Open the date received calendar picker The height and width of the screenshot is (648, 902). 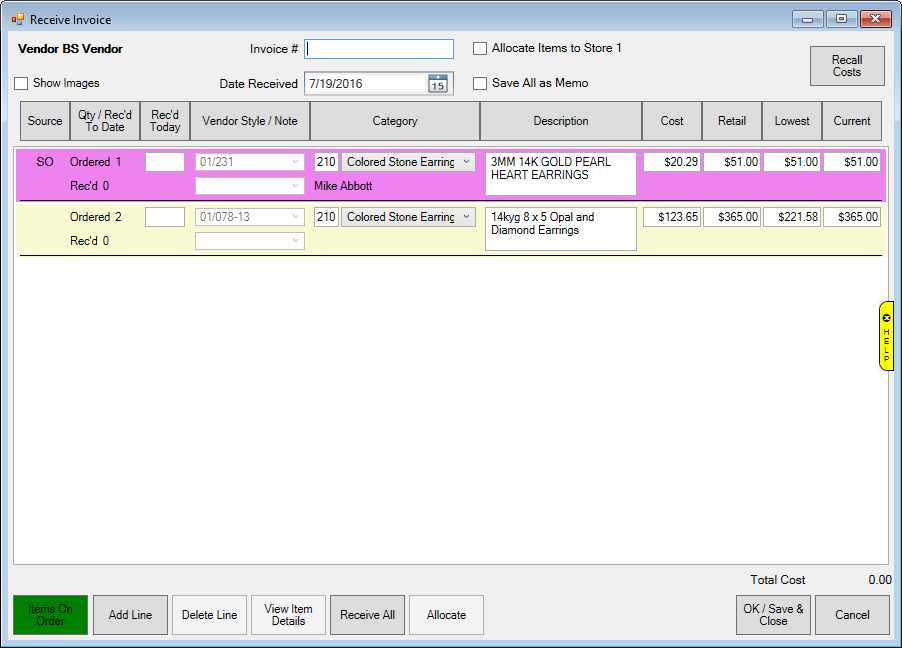(x=437, y=84)
